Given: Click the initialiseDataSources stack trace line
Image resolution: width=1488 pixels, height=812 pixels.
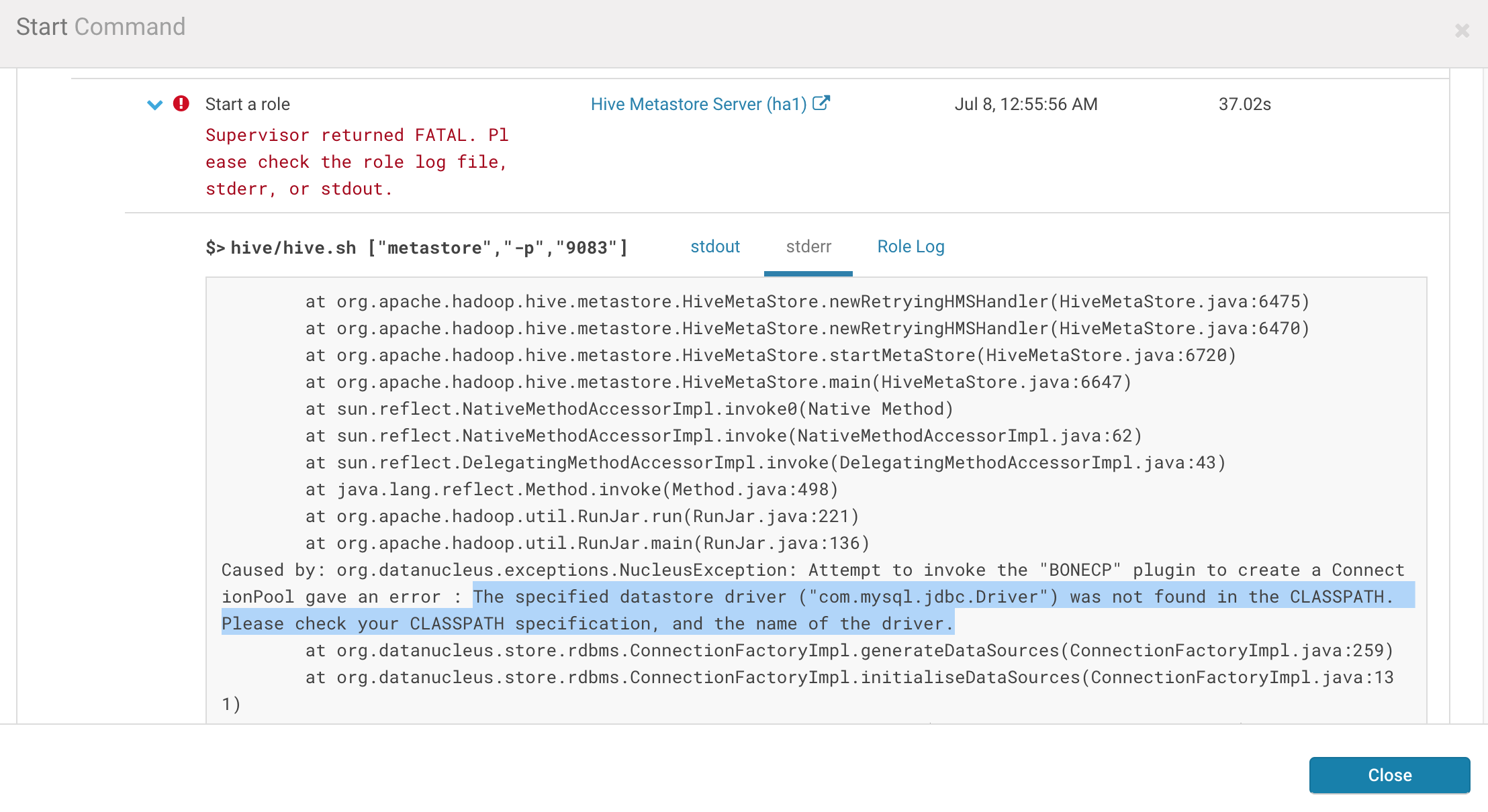Looking at the screenshot, I should pos(808,691).
